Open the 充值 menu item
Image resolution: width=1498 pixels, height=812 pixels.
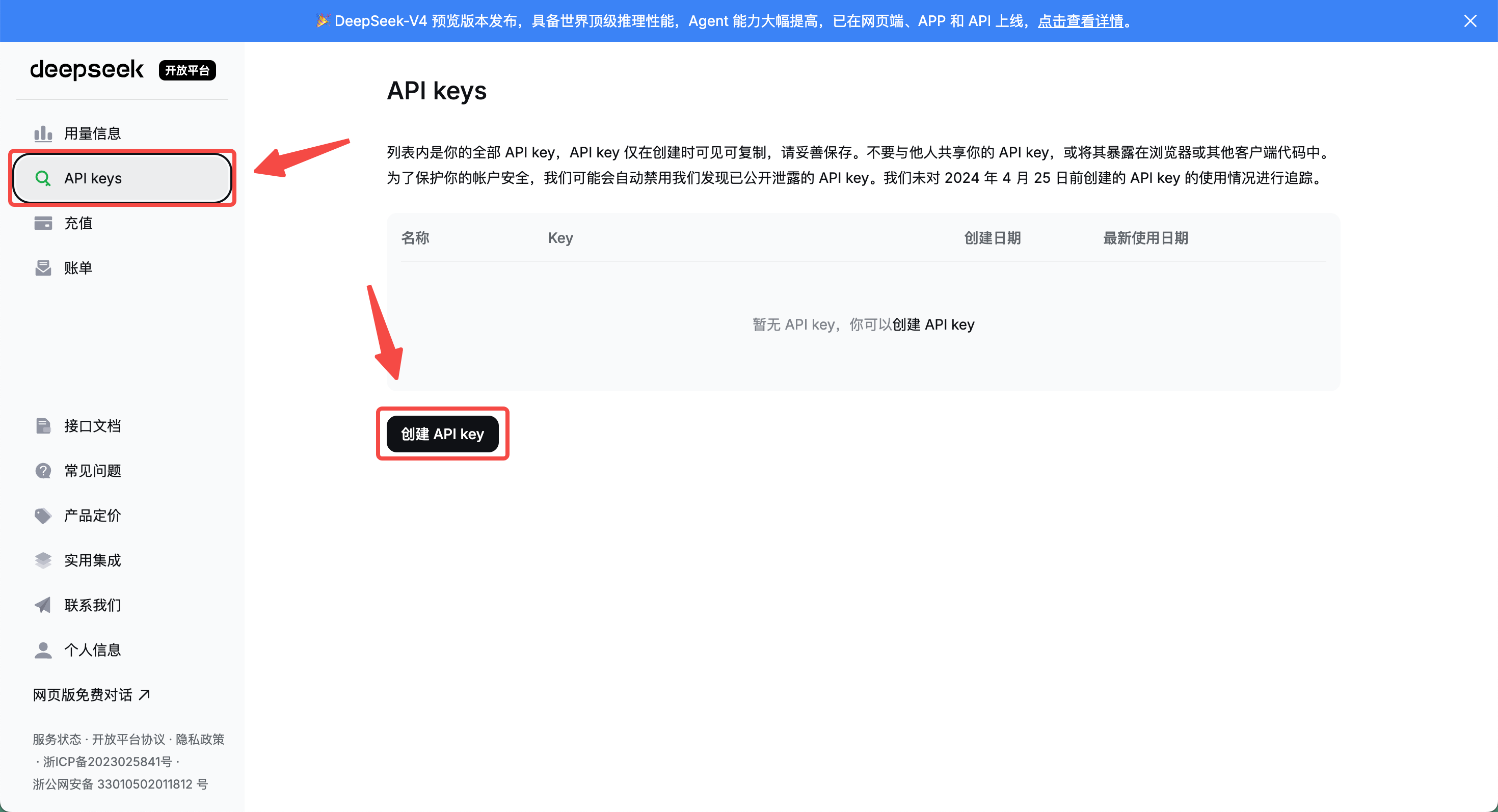click(122, 223)
